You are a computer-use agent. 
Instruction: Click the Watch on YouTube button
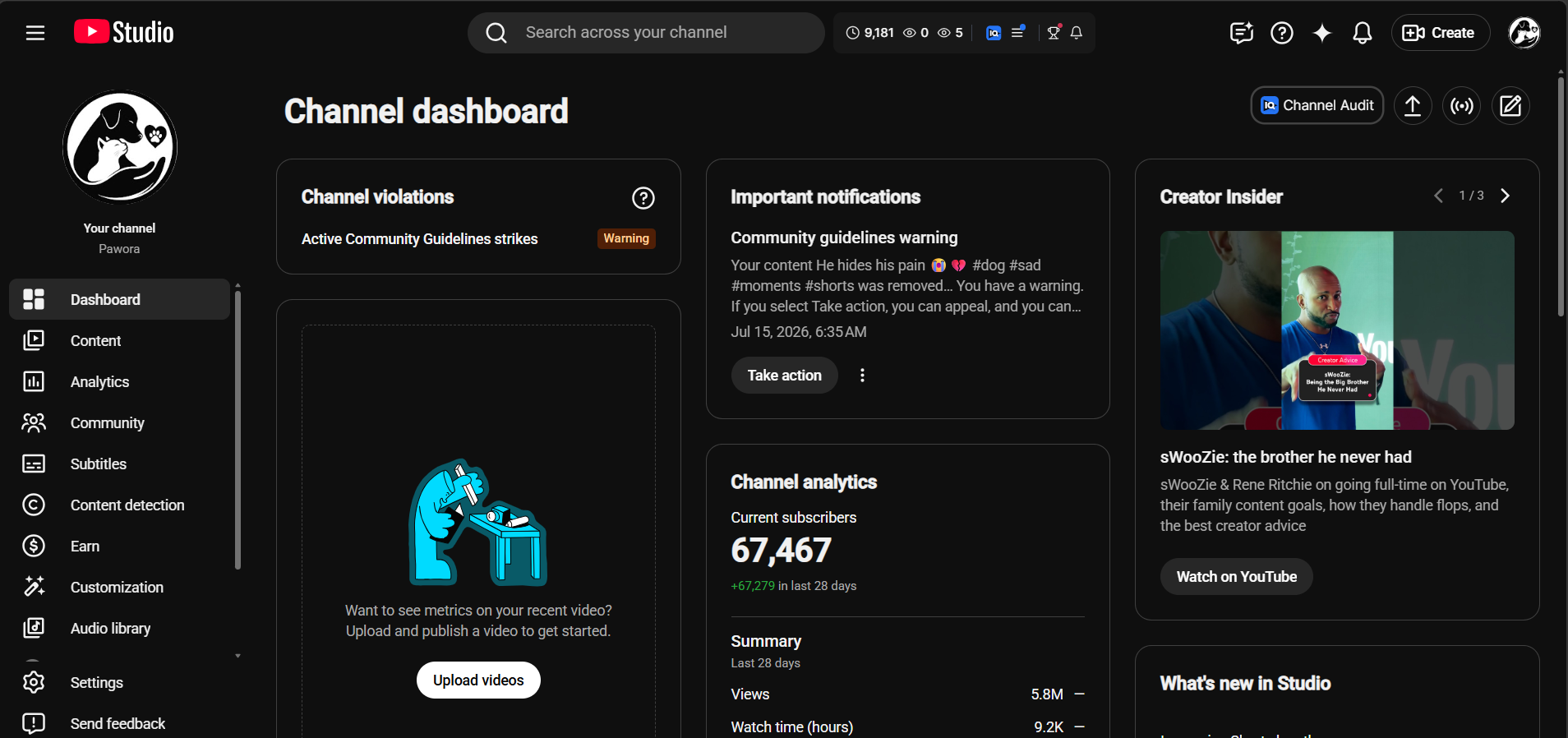pyautogui.click(x=1237, y=577)
